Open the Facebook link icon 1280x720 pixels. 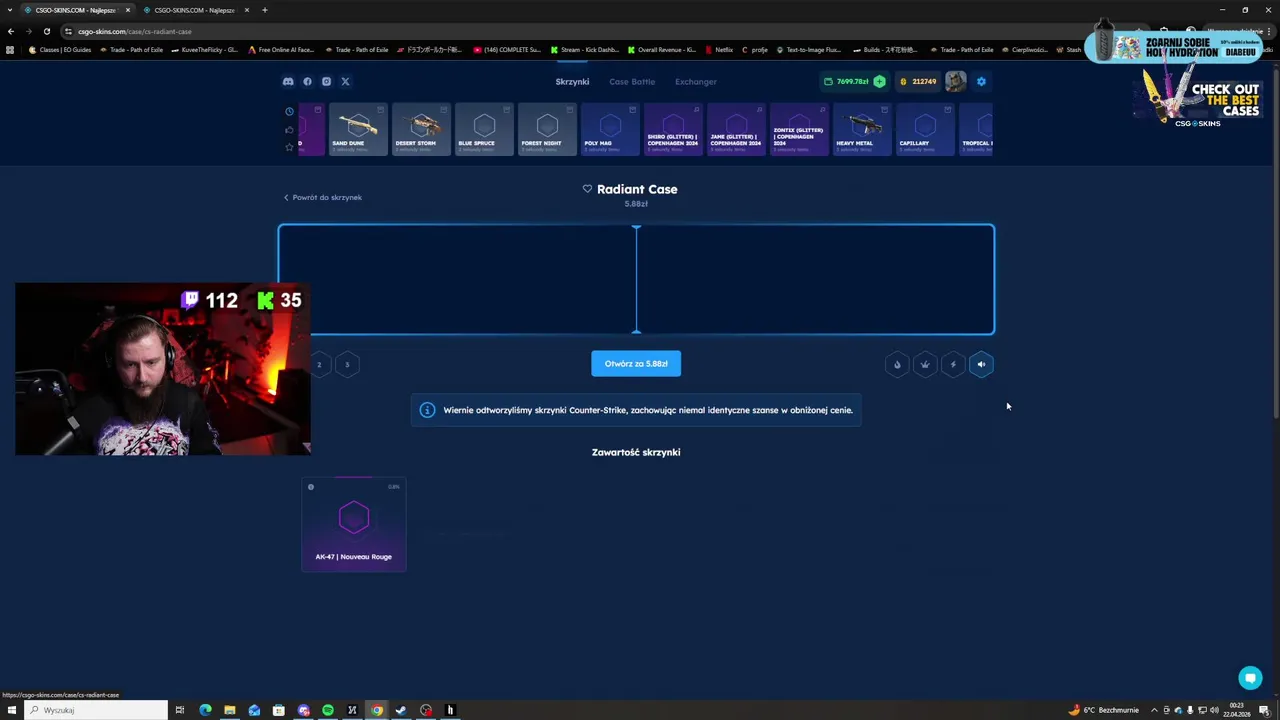click(307, 82)
